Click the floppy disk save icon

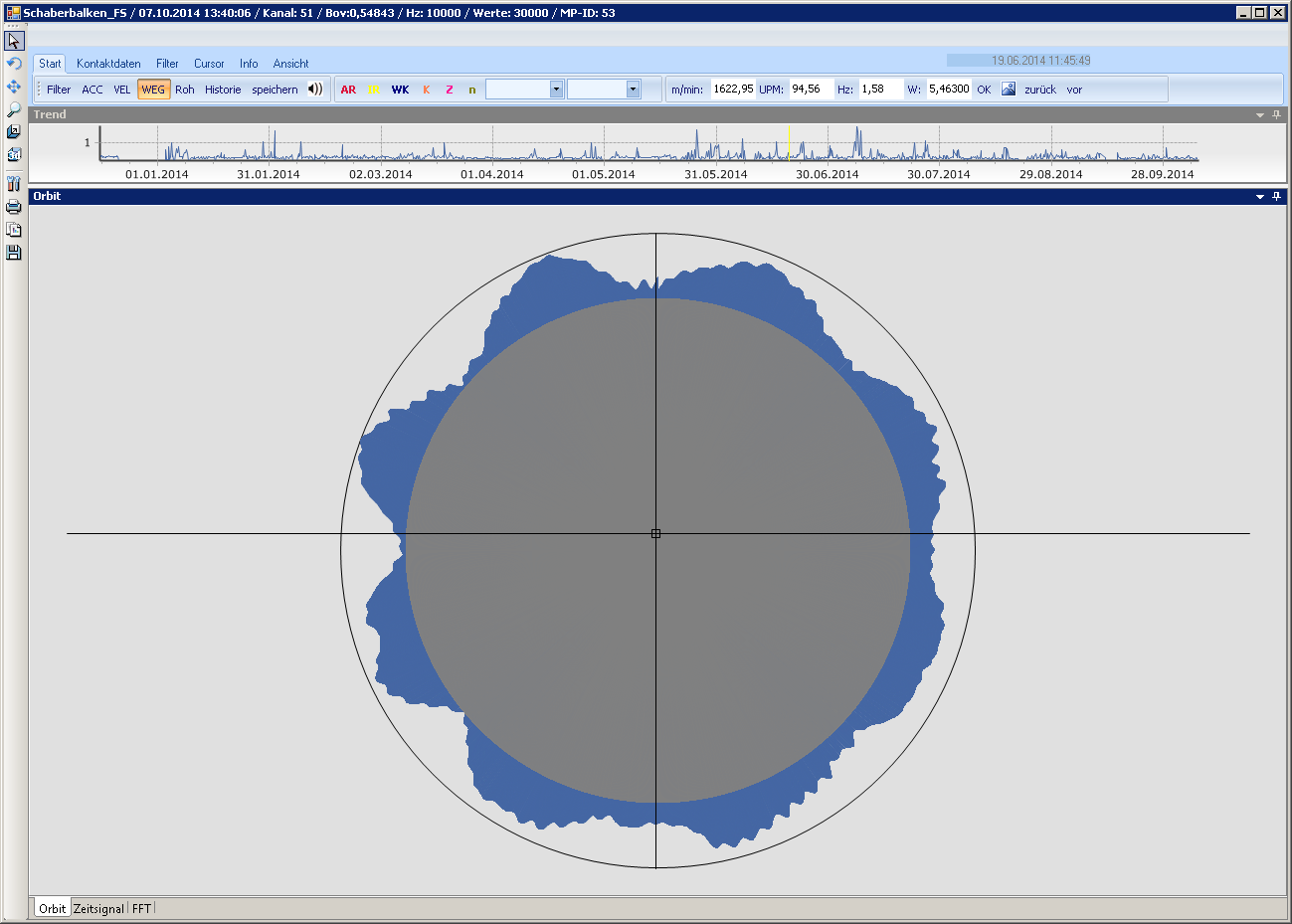(x=14, y=253)
